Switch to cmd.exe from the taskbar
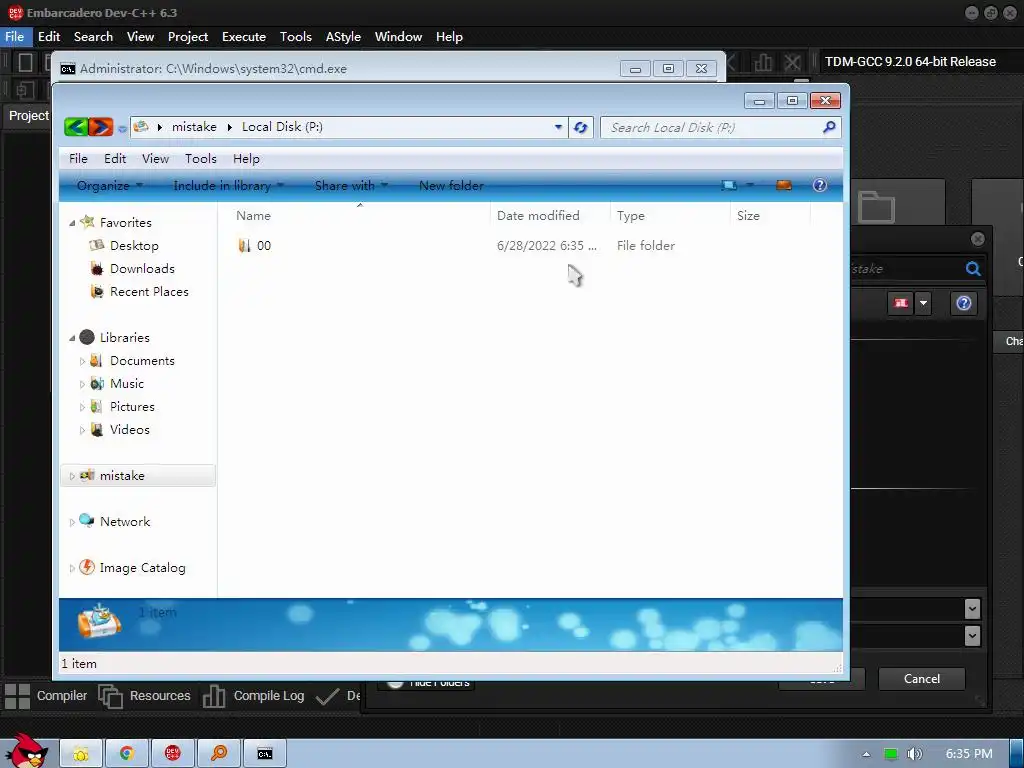The width and height of the screenshot is (1024, 768). pyautogui.click(x=264, y=754)
